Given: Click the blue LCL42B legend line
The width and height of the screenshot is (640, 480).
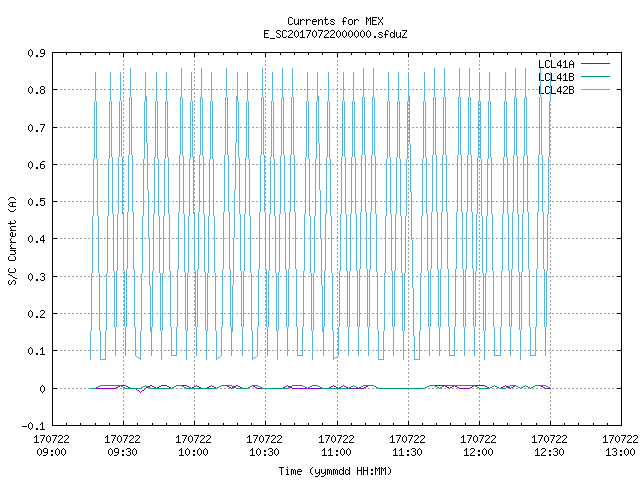Looking at the screenshot, I should [595, 90].
